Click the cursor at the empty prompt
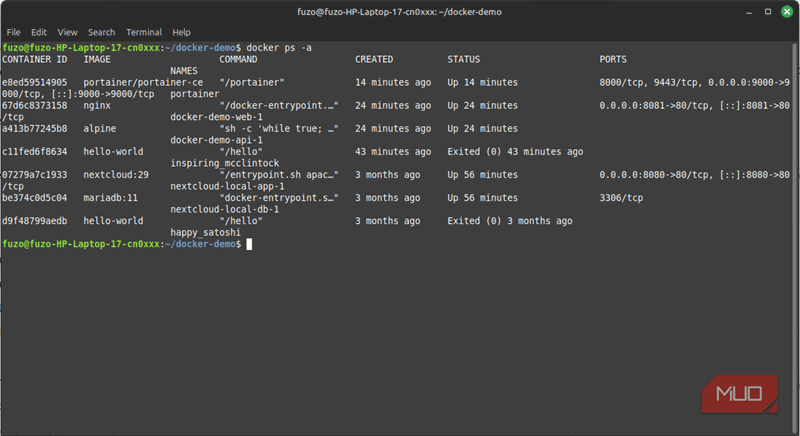 point(249,244)
